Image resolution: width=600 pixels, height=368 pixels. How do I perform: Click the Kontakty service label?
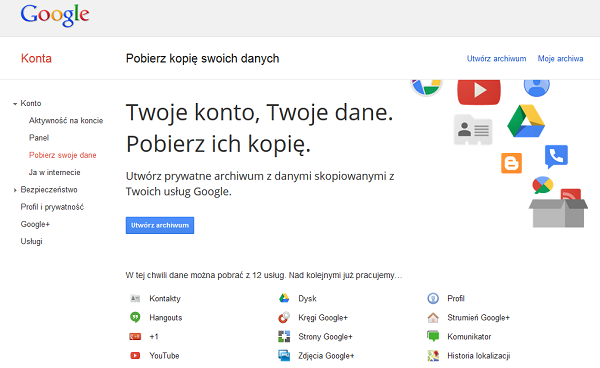165,298
